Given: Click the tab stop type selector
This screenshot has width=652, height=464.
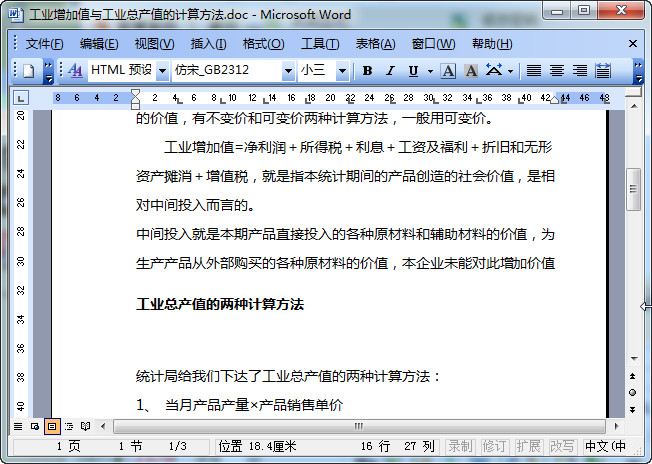Looking at the screenshot, I should [21, 98].
